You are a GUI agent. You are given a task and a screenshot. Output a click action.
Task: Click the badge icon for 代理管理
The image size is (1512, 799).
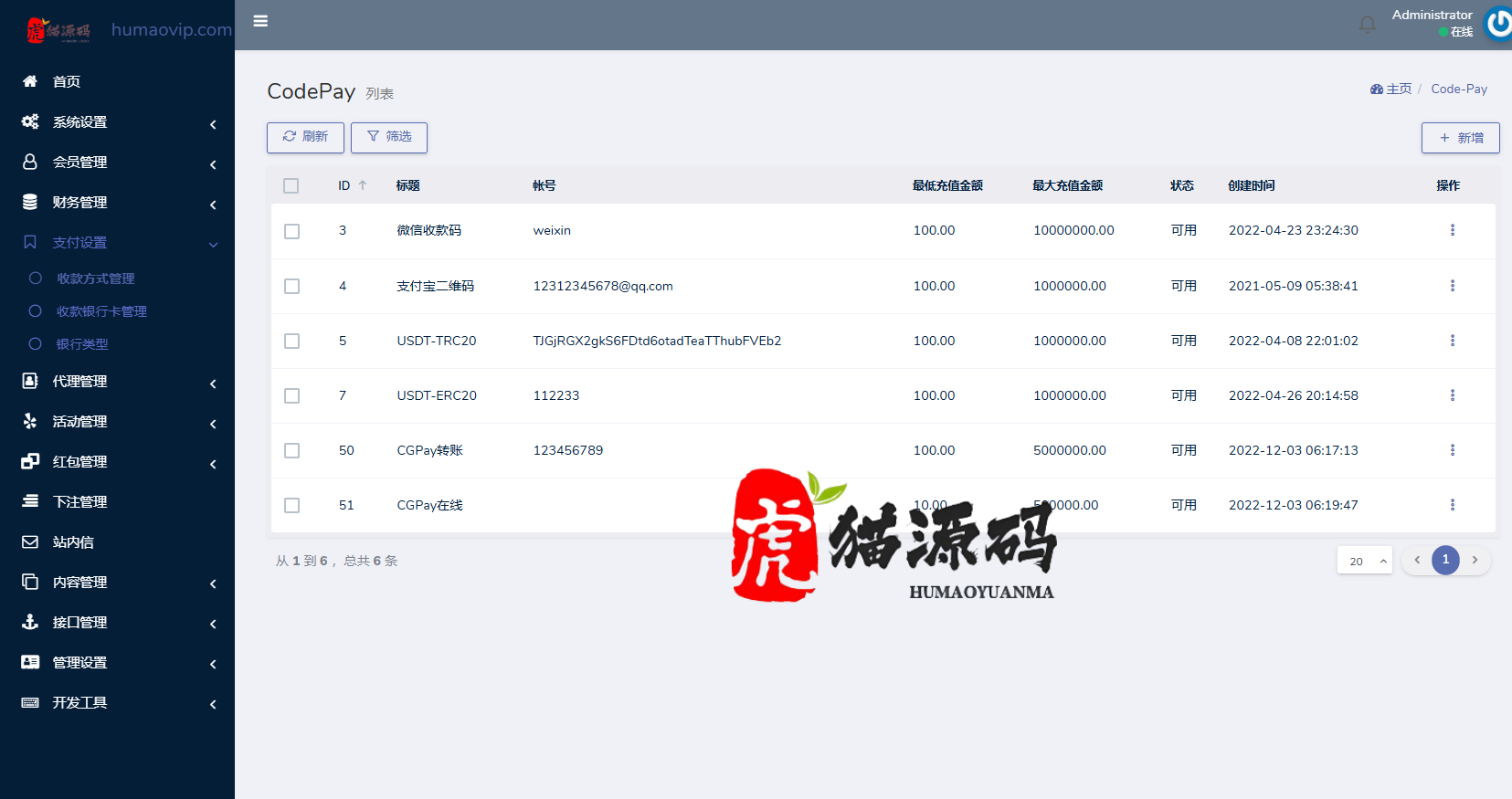[x=30, y=381]
